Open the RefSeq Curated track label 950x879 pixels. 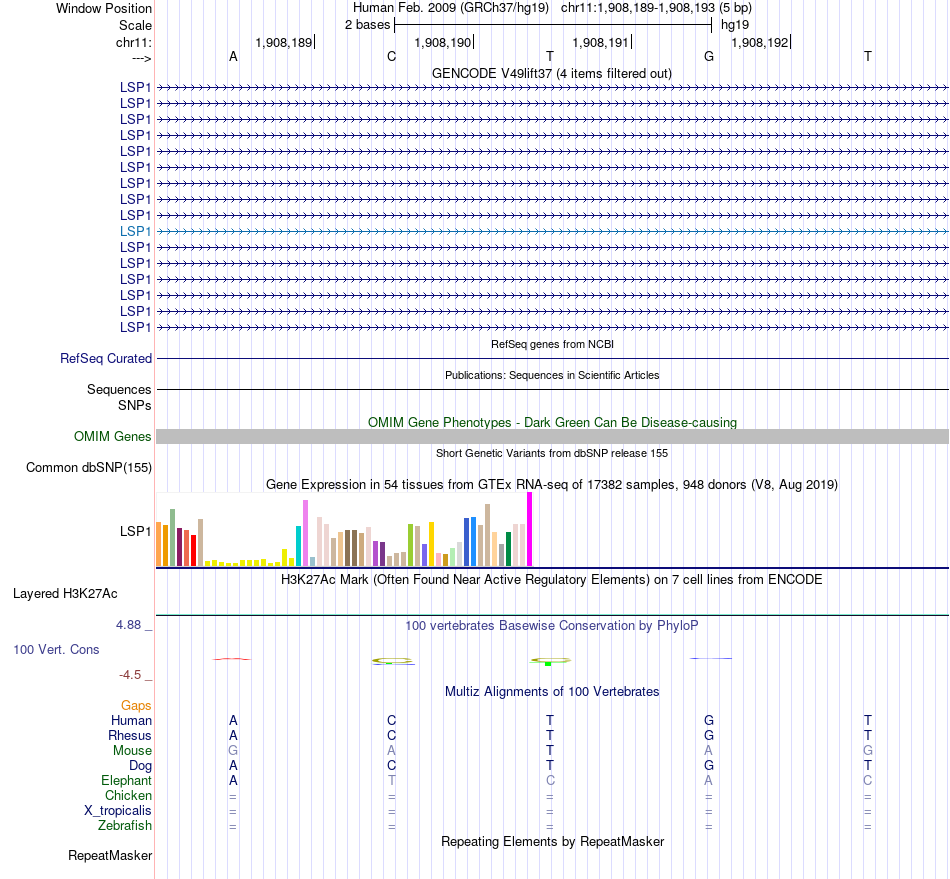click(106, 359)
